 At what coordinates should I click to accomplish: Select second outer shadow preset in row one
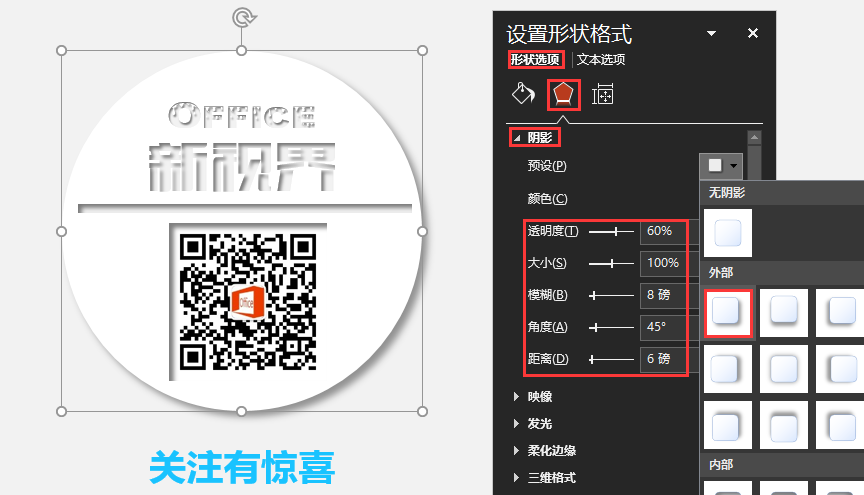tap(784, 313)
